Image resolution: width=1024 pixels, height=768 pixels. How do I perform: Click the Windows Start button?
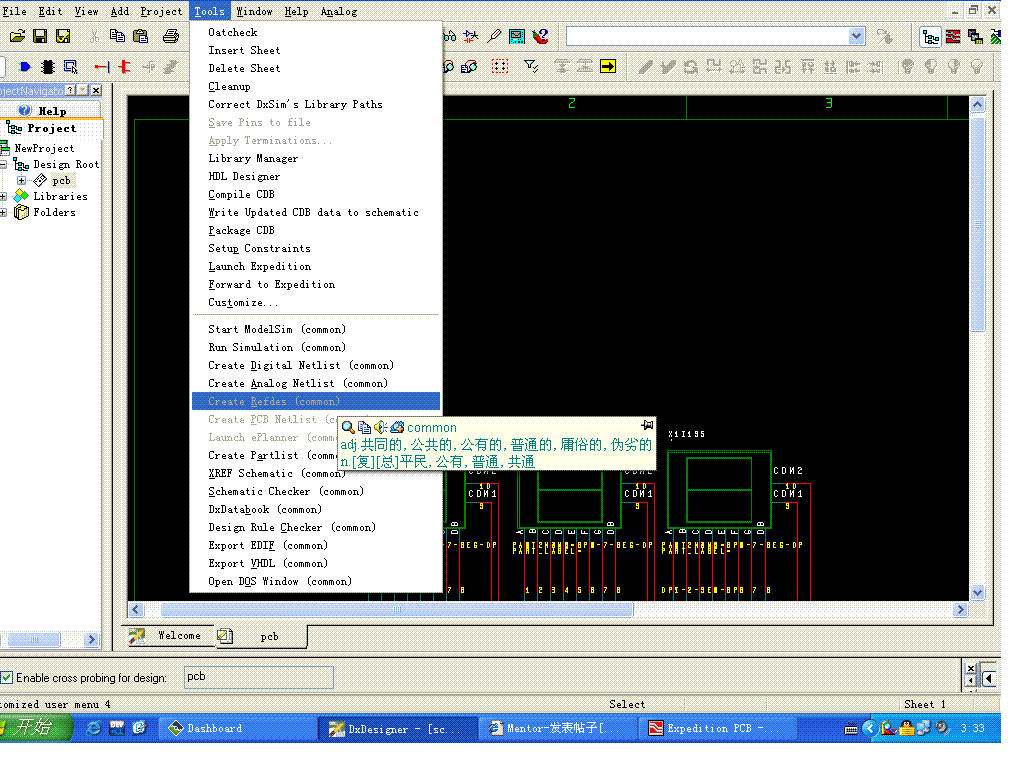click(x=28, y=728)
